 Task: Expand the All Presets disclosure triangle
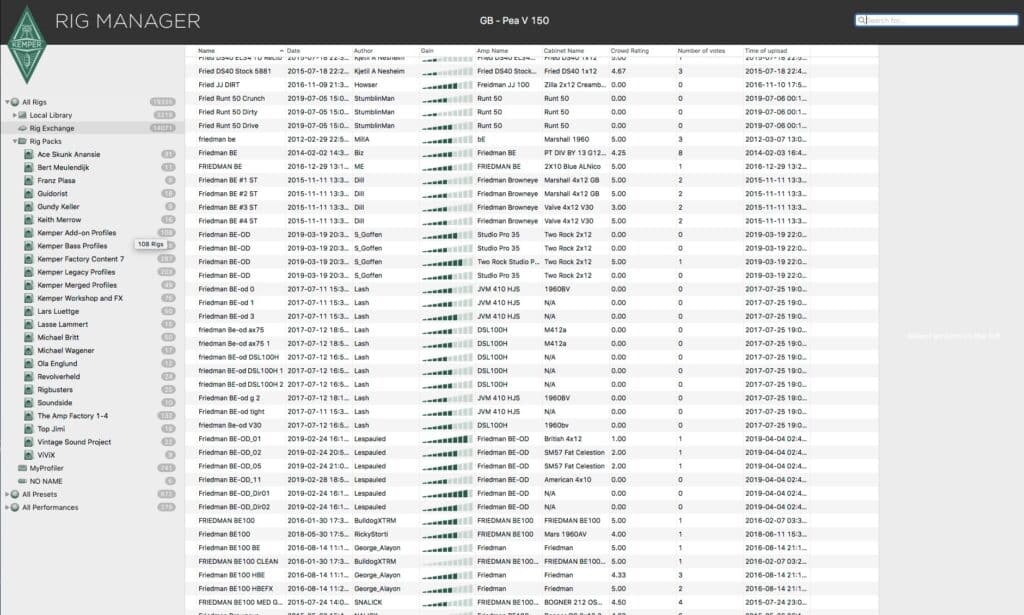pyautogui.click(x=7, y=494)
